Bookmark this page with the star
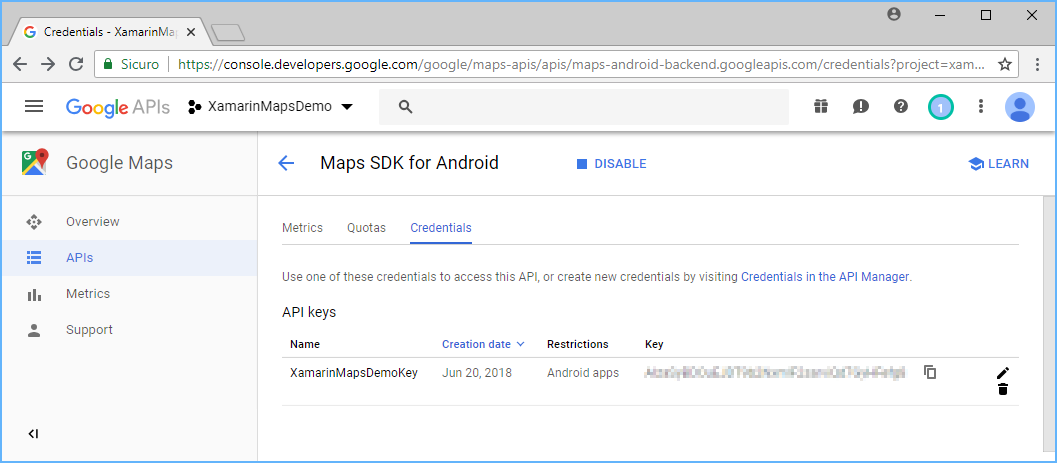 point(1004,65)
